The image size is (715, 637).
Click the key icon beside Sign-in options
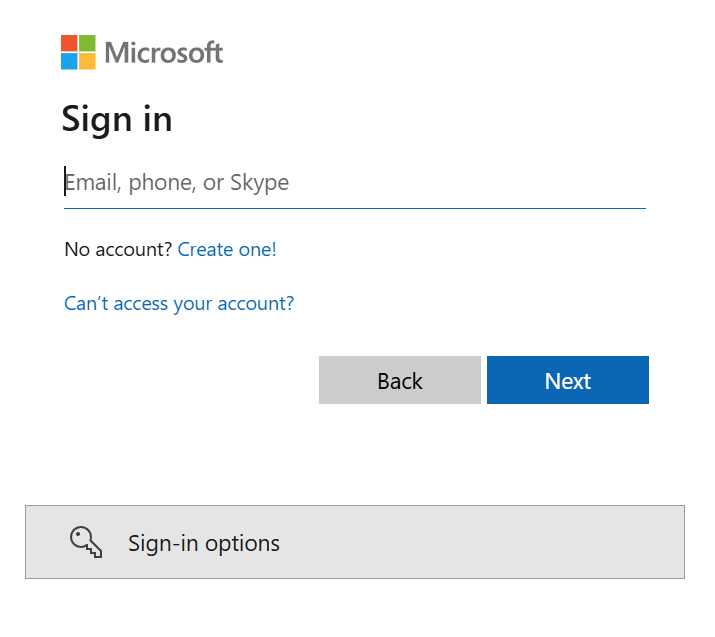[86, 542]
